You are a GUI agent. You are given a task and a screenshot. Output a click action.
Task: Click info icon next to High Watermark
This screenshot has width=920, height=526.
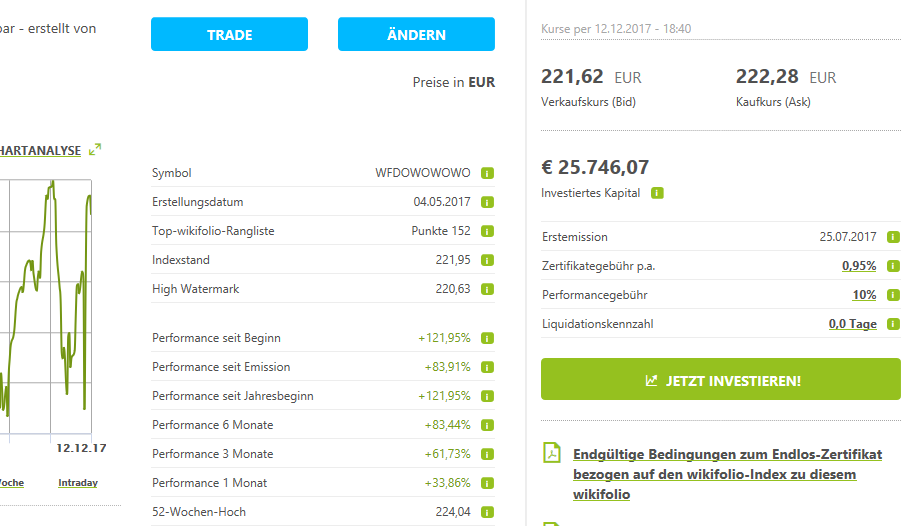[488, 289]
